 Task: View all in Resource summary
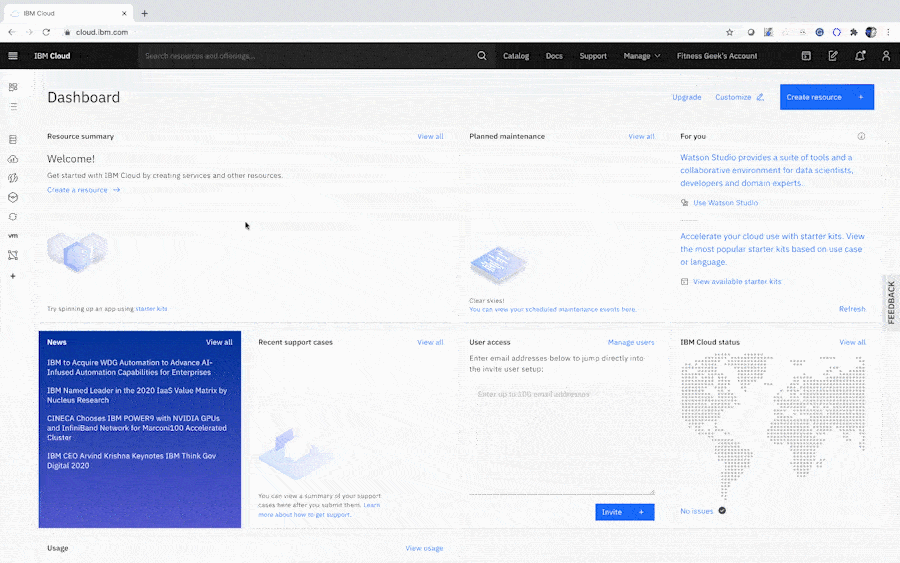point(430,136)
